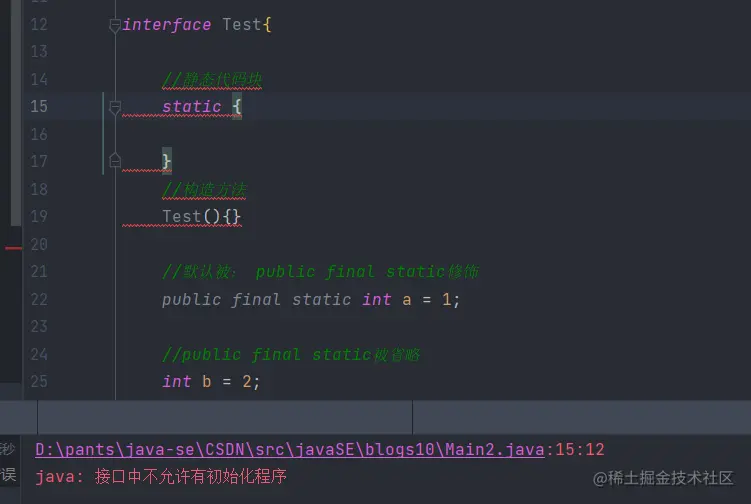Click 'public final static' on line 22
Viewport: 751px width, 504px height.
click(x=256, y=299)
